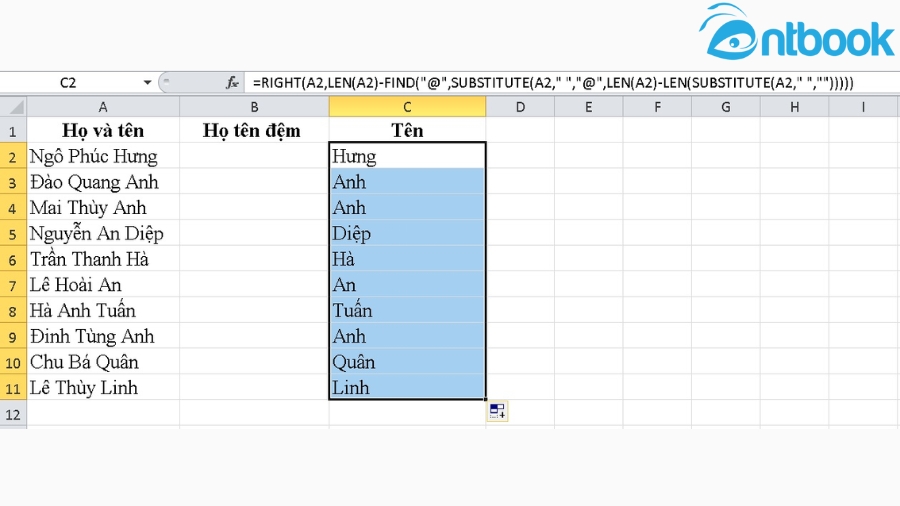This screenshot has height=506, width=900.
Task: Click the Insert Function fx icon
Action: (x=232, y=83)
